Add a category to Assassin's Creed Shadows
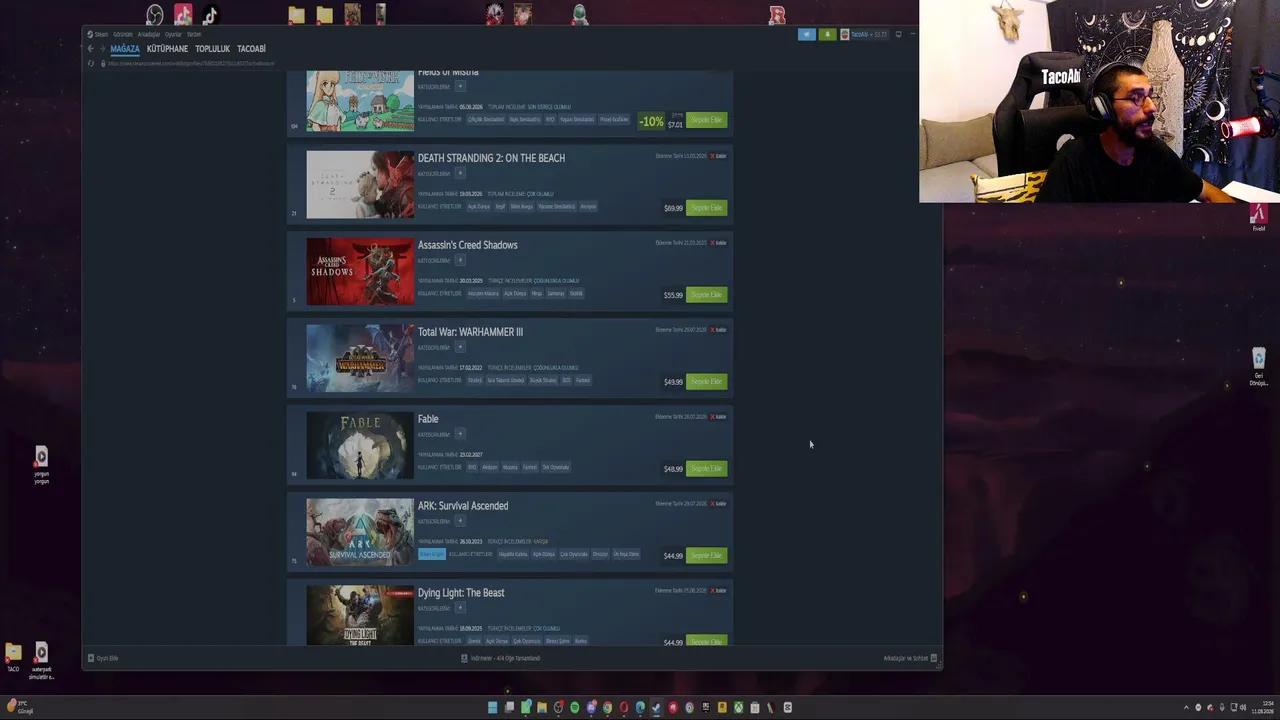Image resolution: width=1280 pixels, height=720 pixels. pos(460,261)
